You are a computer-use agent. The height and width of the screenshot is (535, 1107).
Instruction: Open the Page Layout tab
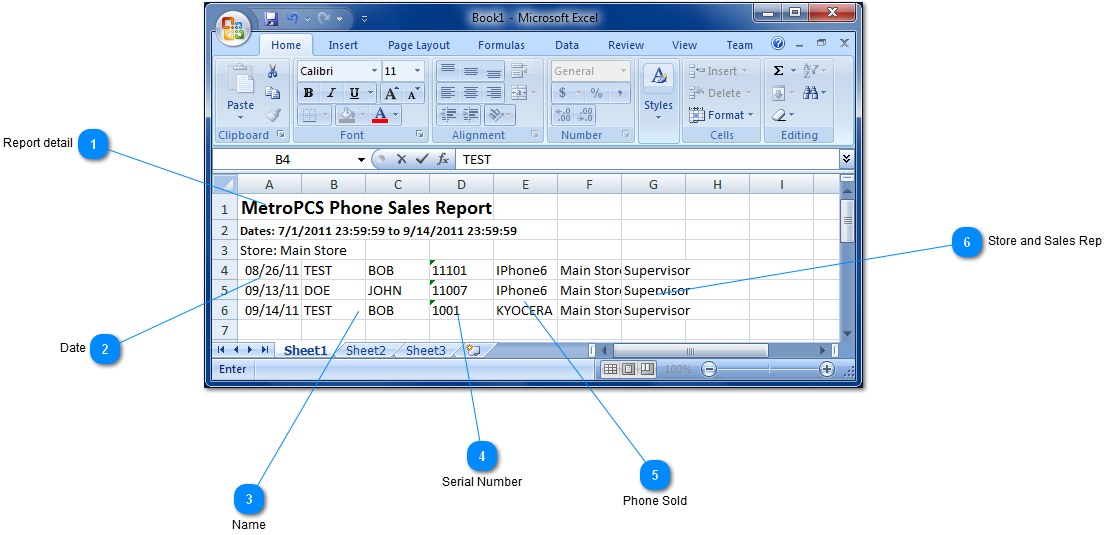(419, 45)
